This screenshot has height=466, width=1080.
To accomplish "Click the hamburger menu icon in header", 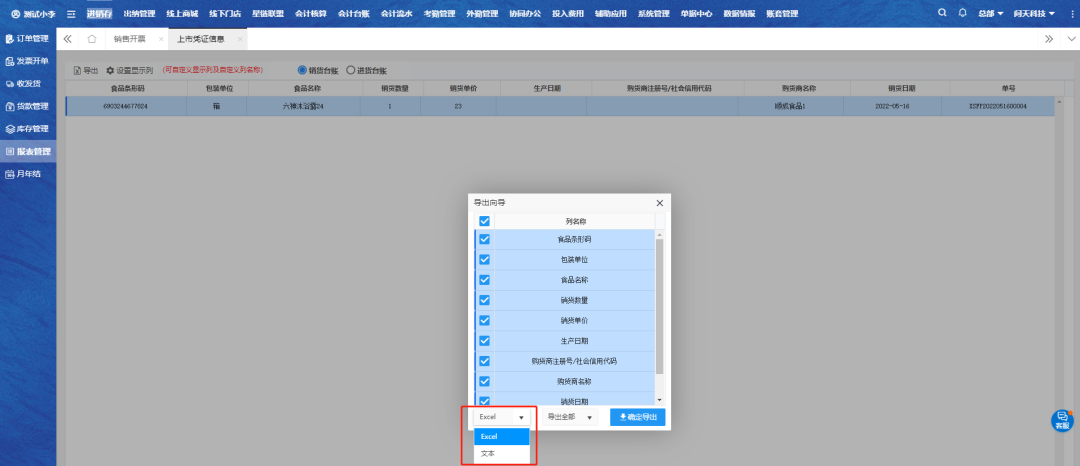I will click(x=71, y=14).
